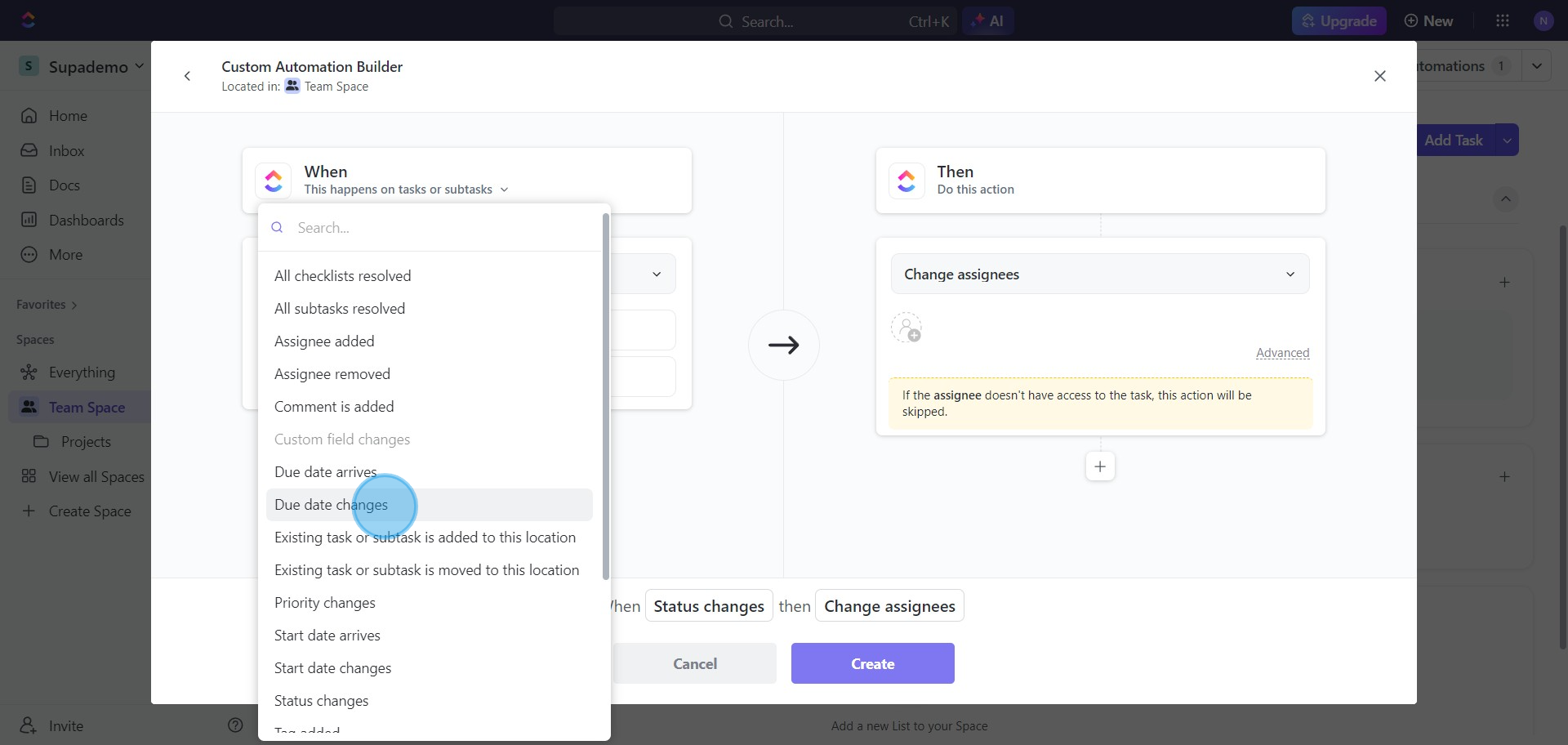Choose 'Assignee added' trigger
The width and height of the screenshot is (1568, 745).
click(430, 341)
